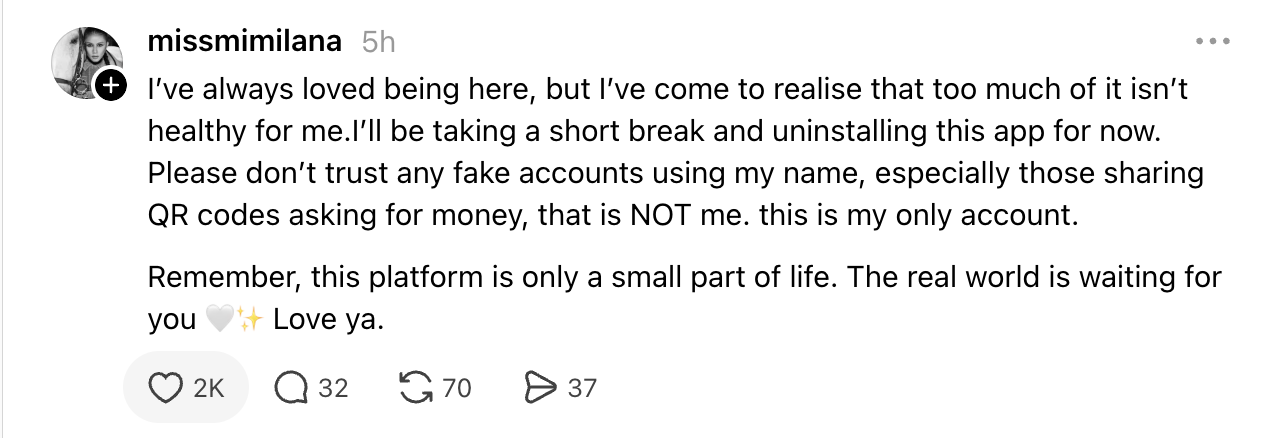Click the sparkles emoji in the post
This screenshot has height=438, width=1272.
(x=250, y=320)
